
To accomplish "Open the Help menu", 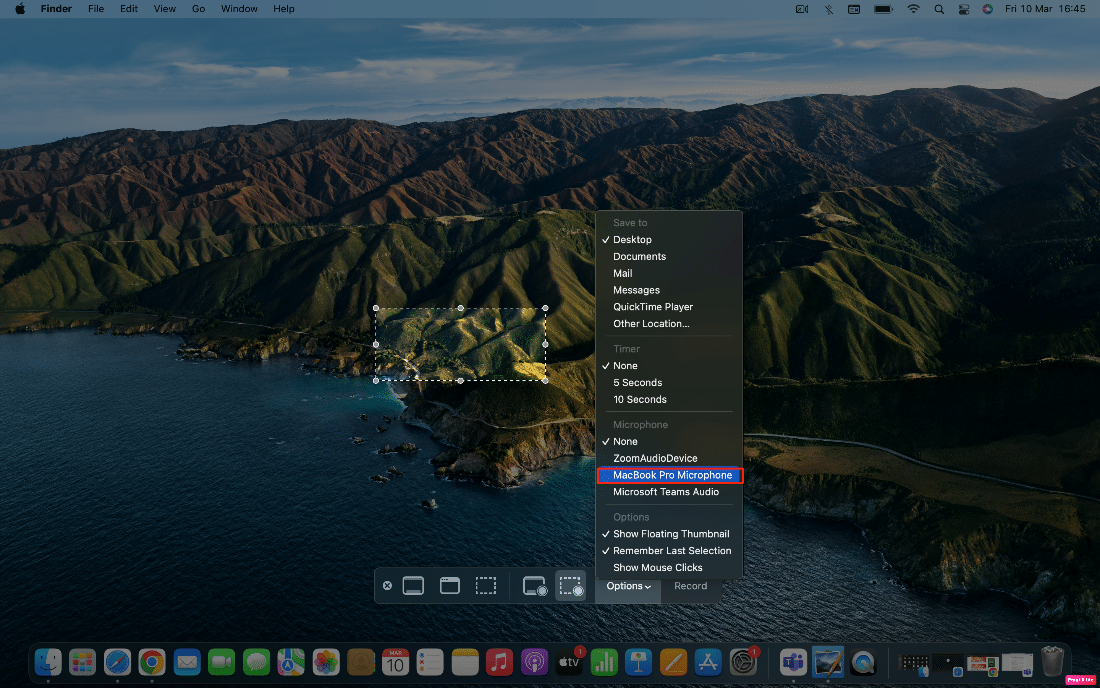I will tap(284, 9).
